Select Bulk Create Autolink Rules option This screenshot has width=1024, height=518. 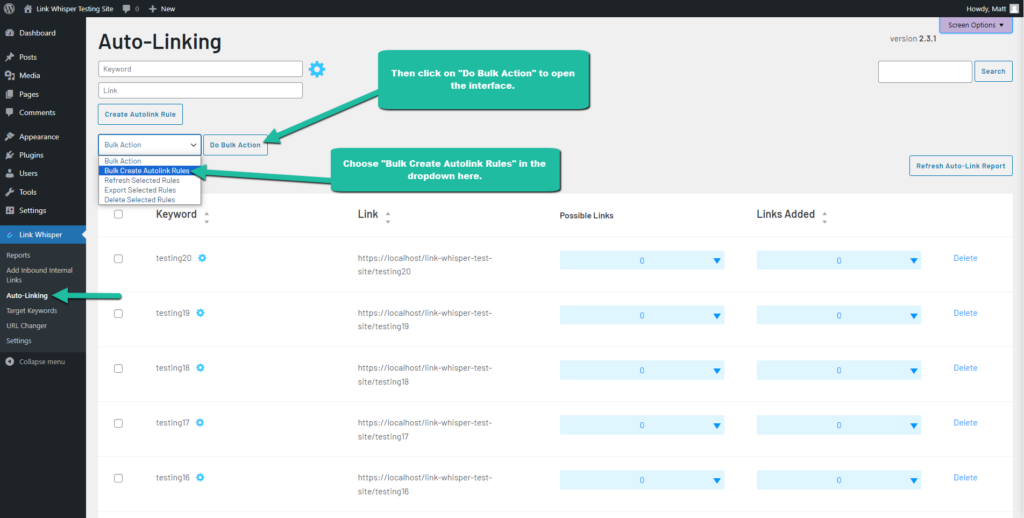[x=150, y=170]
